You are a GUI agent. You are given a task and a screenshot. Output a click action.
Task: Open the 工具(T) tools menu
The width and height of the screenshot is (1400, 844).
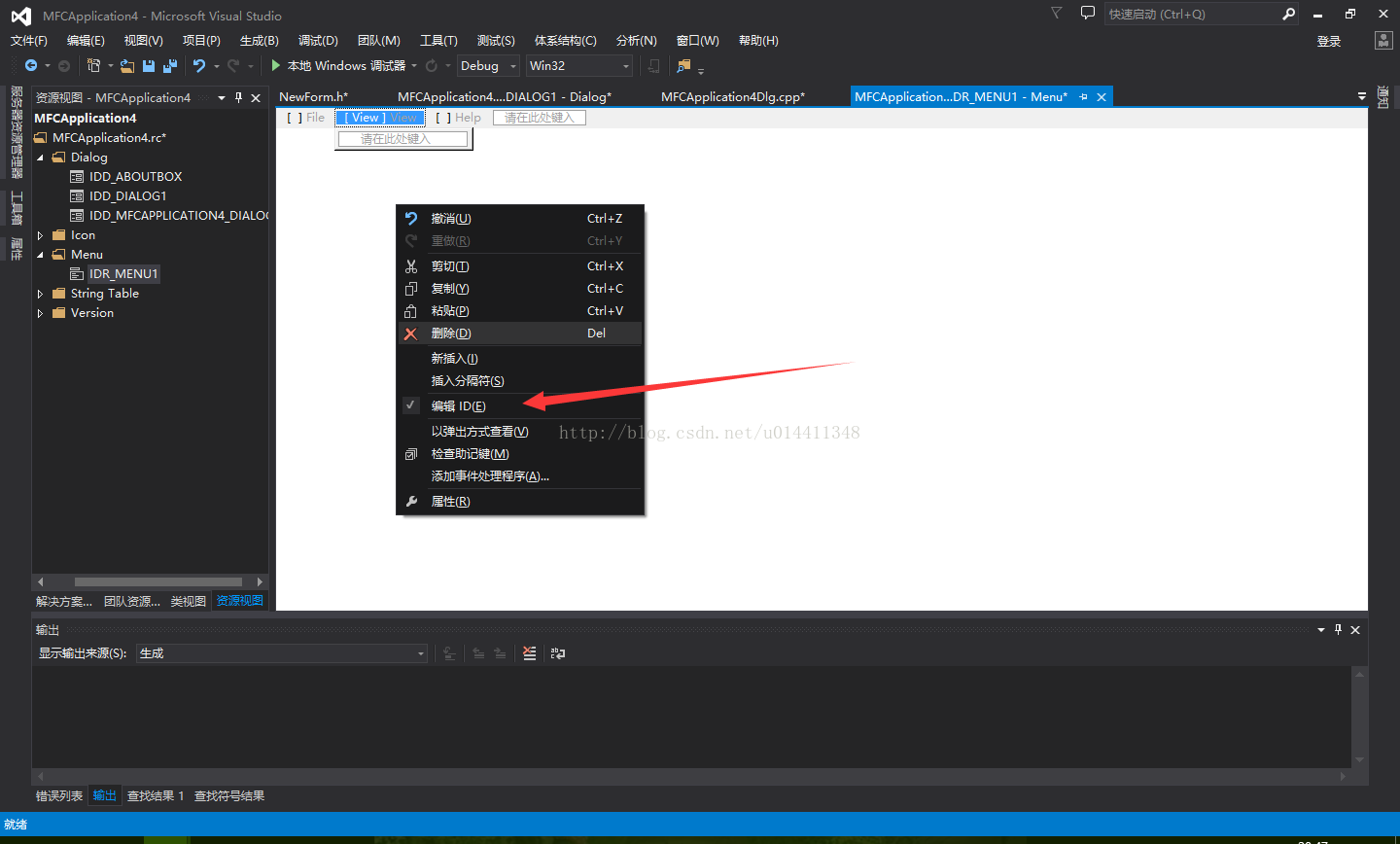point(438,40)
